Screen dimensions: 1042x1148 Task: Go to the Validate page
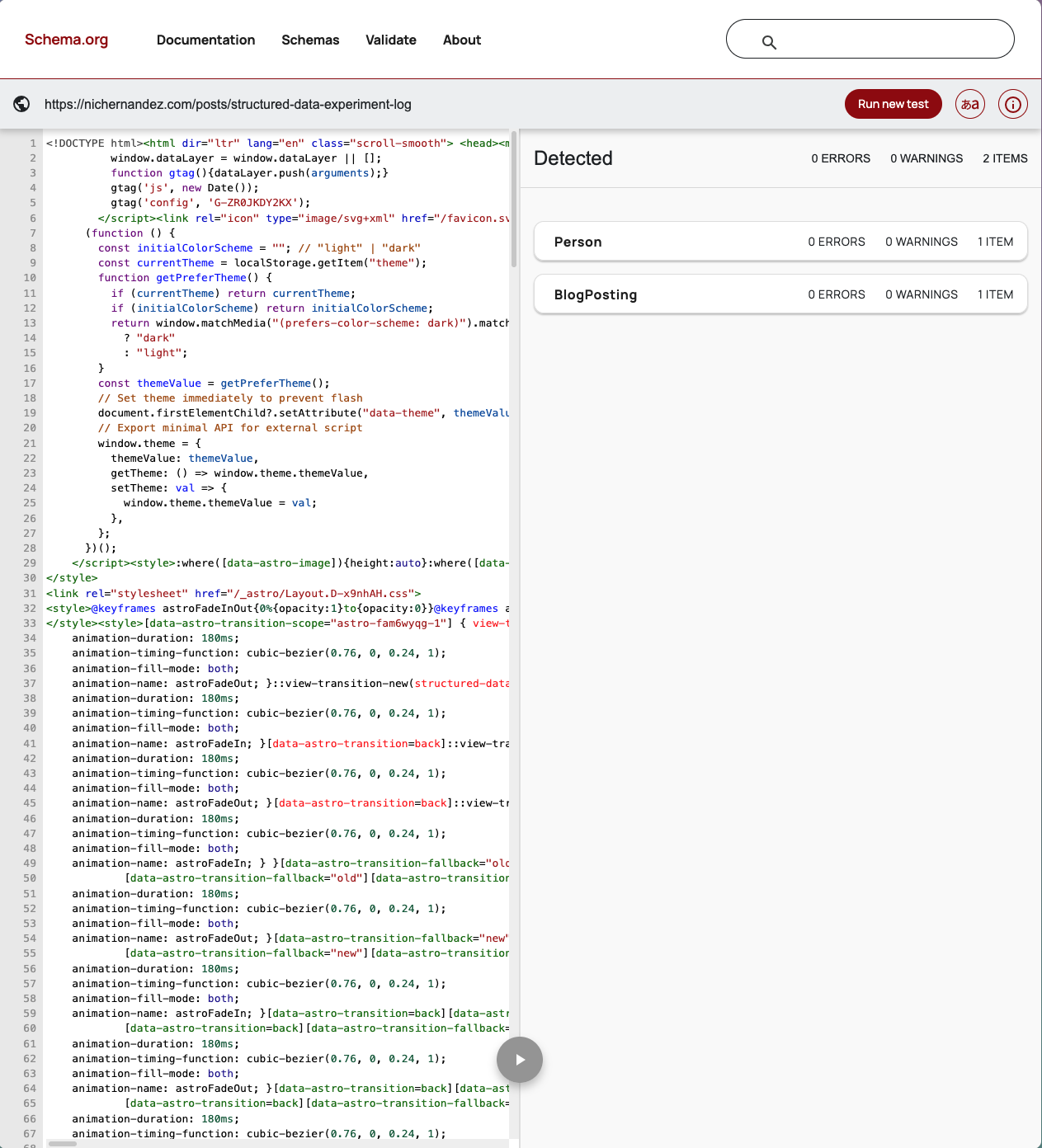pyautogui.click(x=391, y=40)
